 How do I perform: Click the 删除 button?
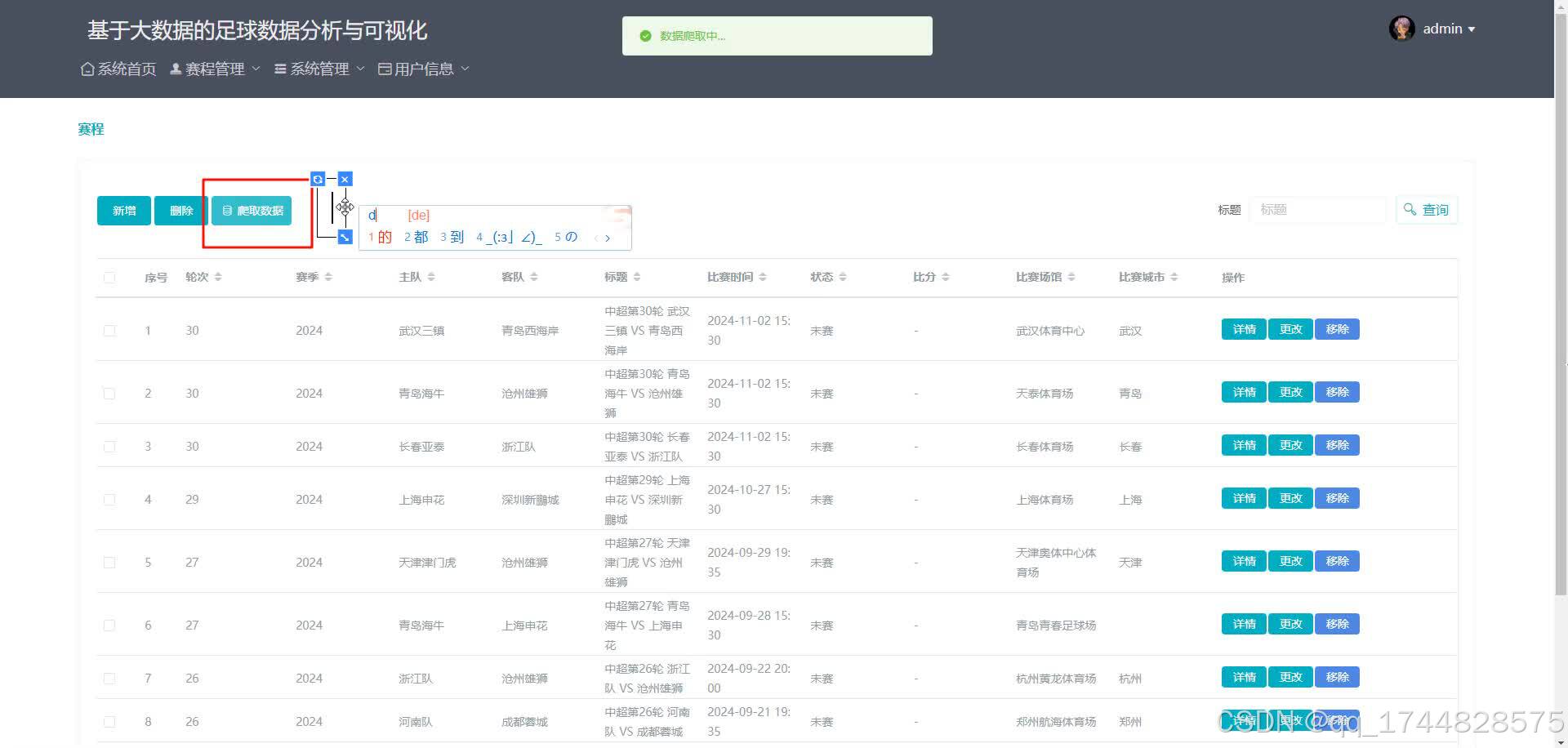pos(181,211)
